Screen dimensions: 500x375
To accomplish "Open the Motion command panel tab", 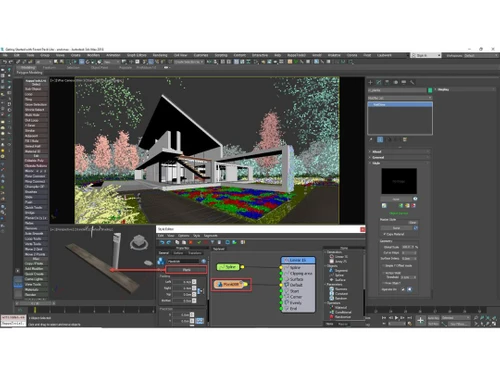I will point(396,82).
